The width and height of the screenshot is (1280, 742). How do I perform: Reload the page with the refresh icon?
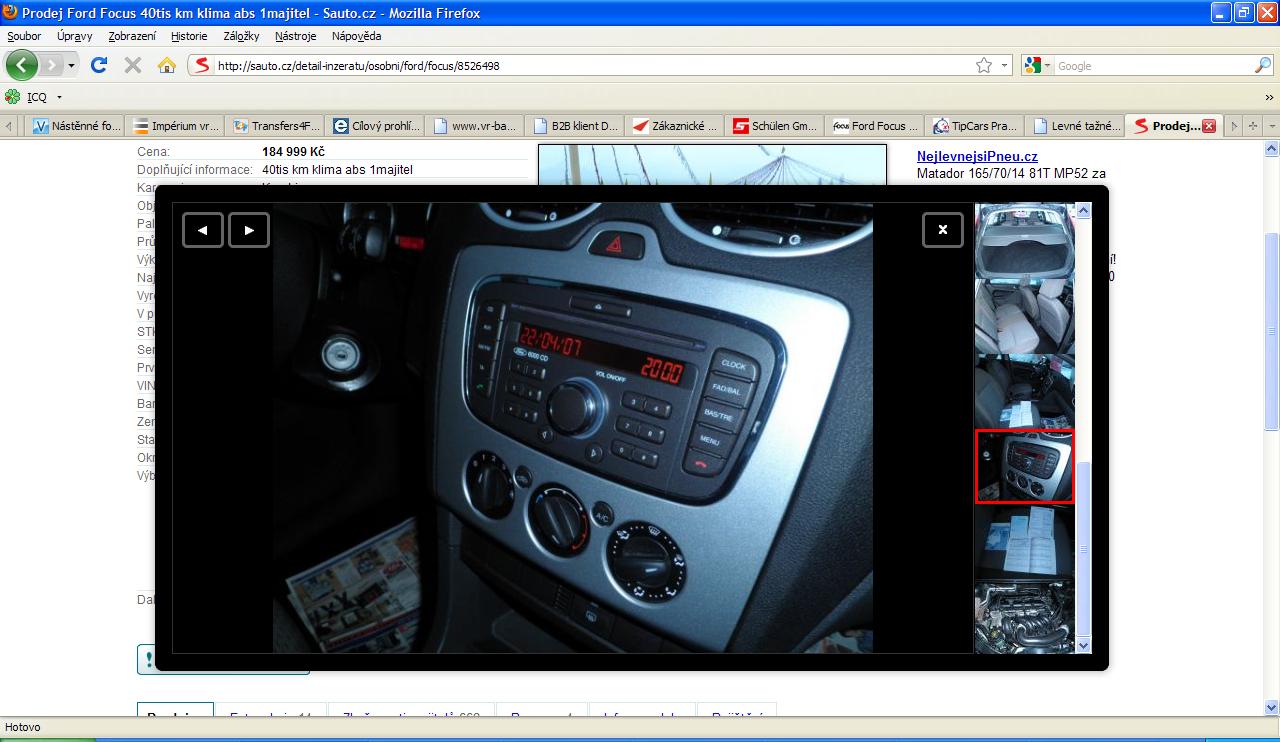(x=98, y=65)
